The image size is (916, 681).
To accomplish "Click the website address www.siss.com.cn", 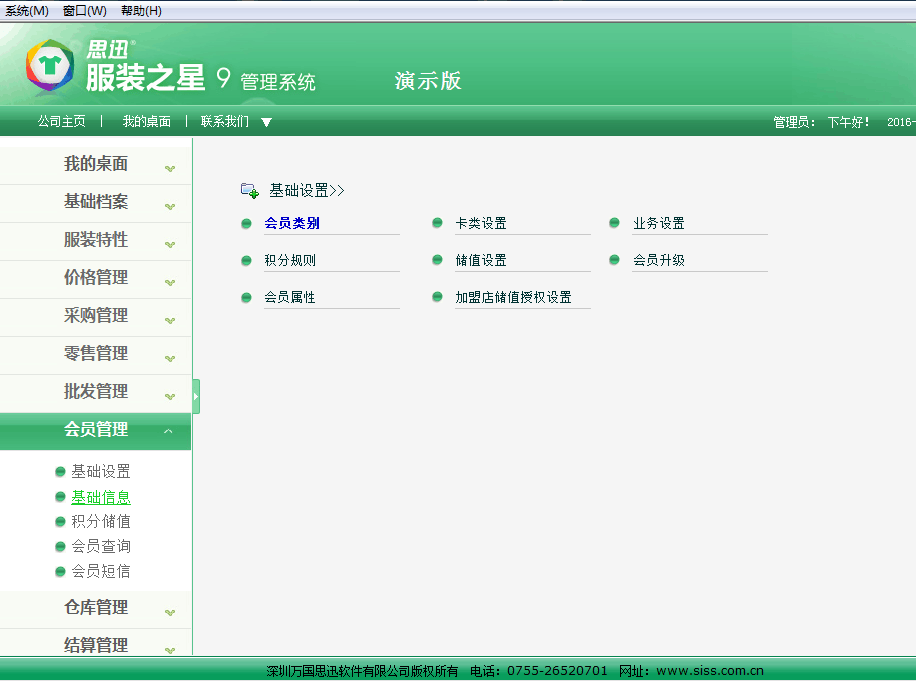I will click(710, 671).
